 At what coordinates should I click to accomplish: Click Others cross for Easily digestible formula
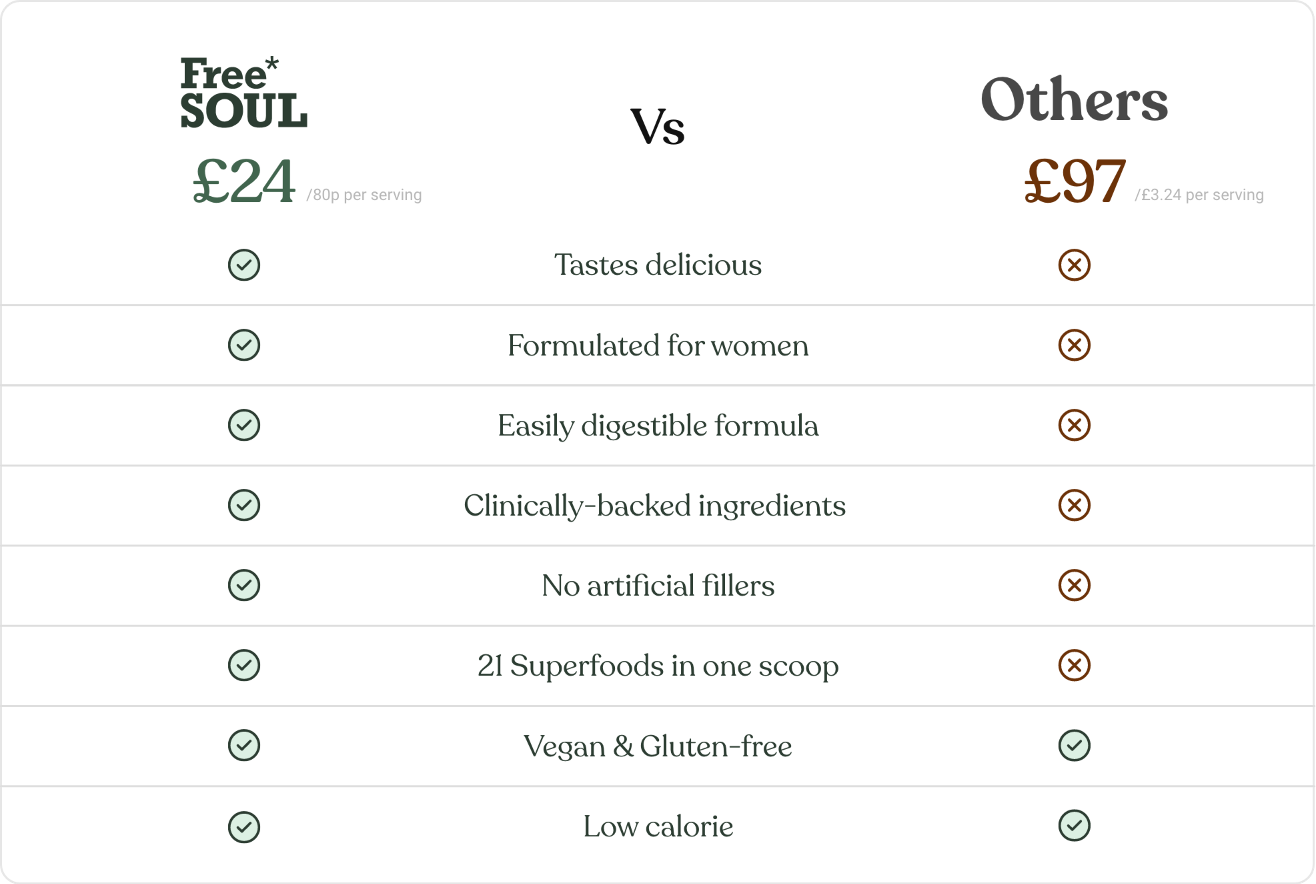click(x=1074, y=425)
